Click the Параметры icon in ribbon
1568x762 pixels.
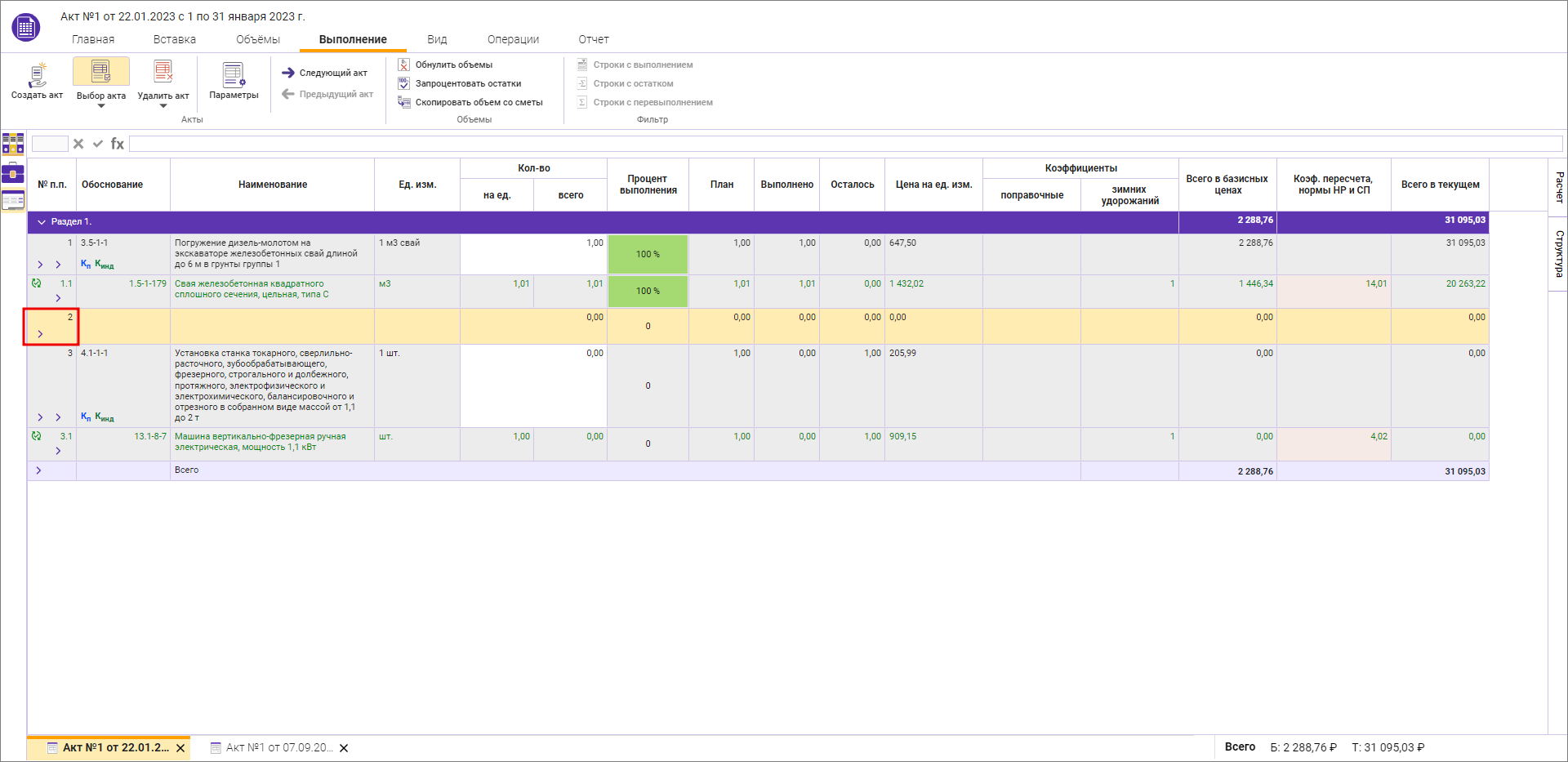click(234, 75)
